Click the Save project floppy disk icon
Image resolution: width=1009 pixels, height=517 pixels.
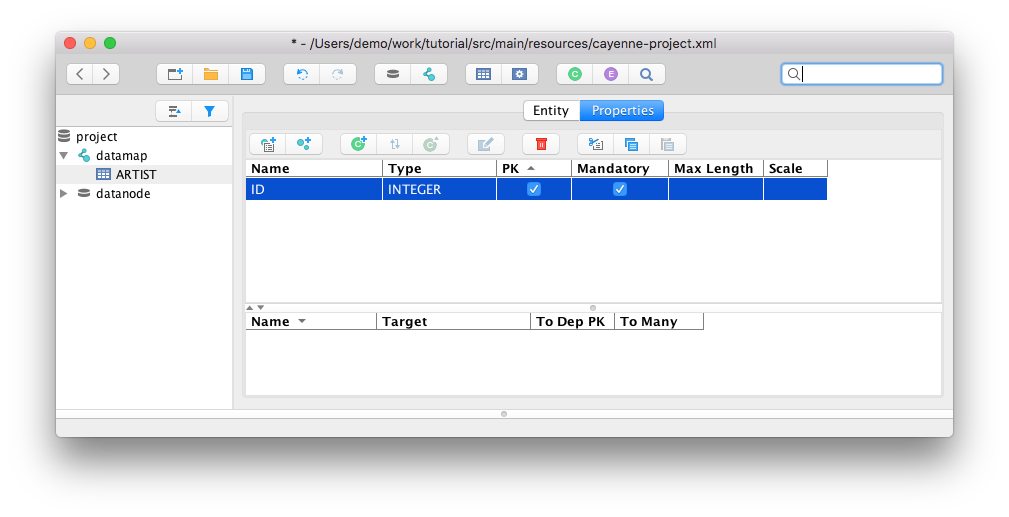pyautogui.click(x=246, y=74)
